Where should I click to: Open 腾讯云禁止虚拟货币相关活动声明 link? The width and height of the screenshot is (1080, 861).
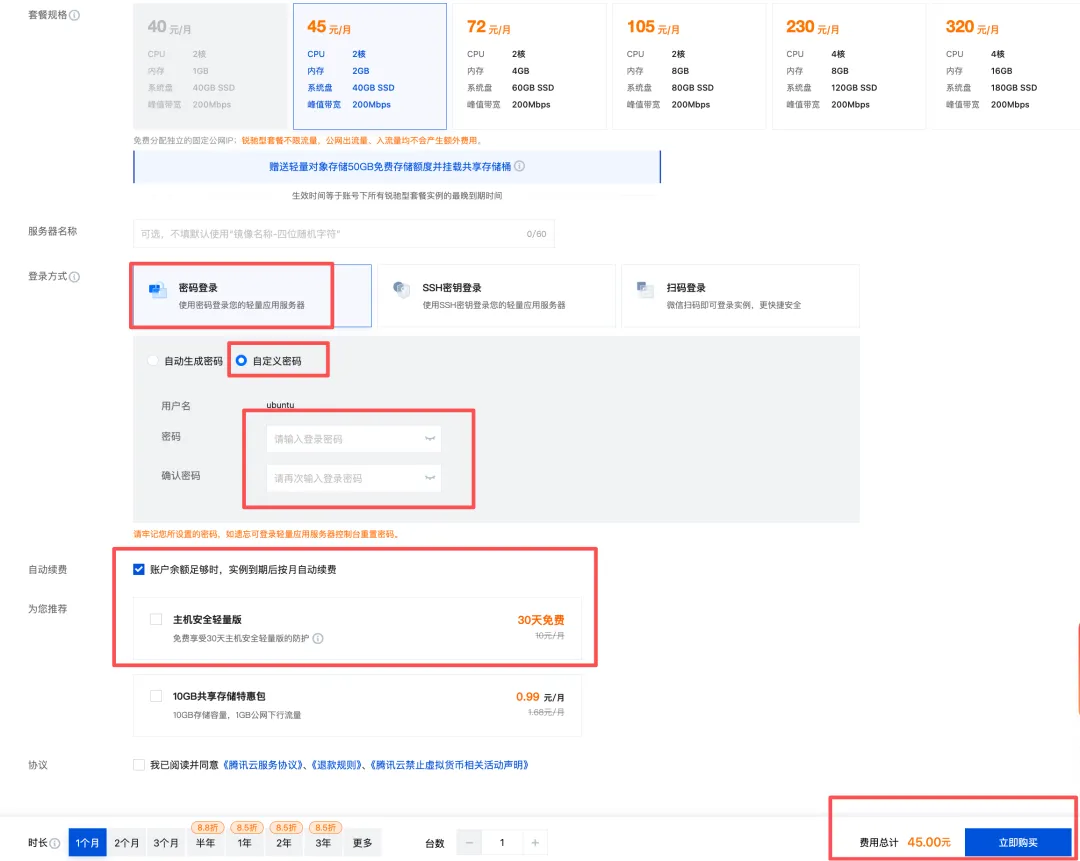coord(449,765)
